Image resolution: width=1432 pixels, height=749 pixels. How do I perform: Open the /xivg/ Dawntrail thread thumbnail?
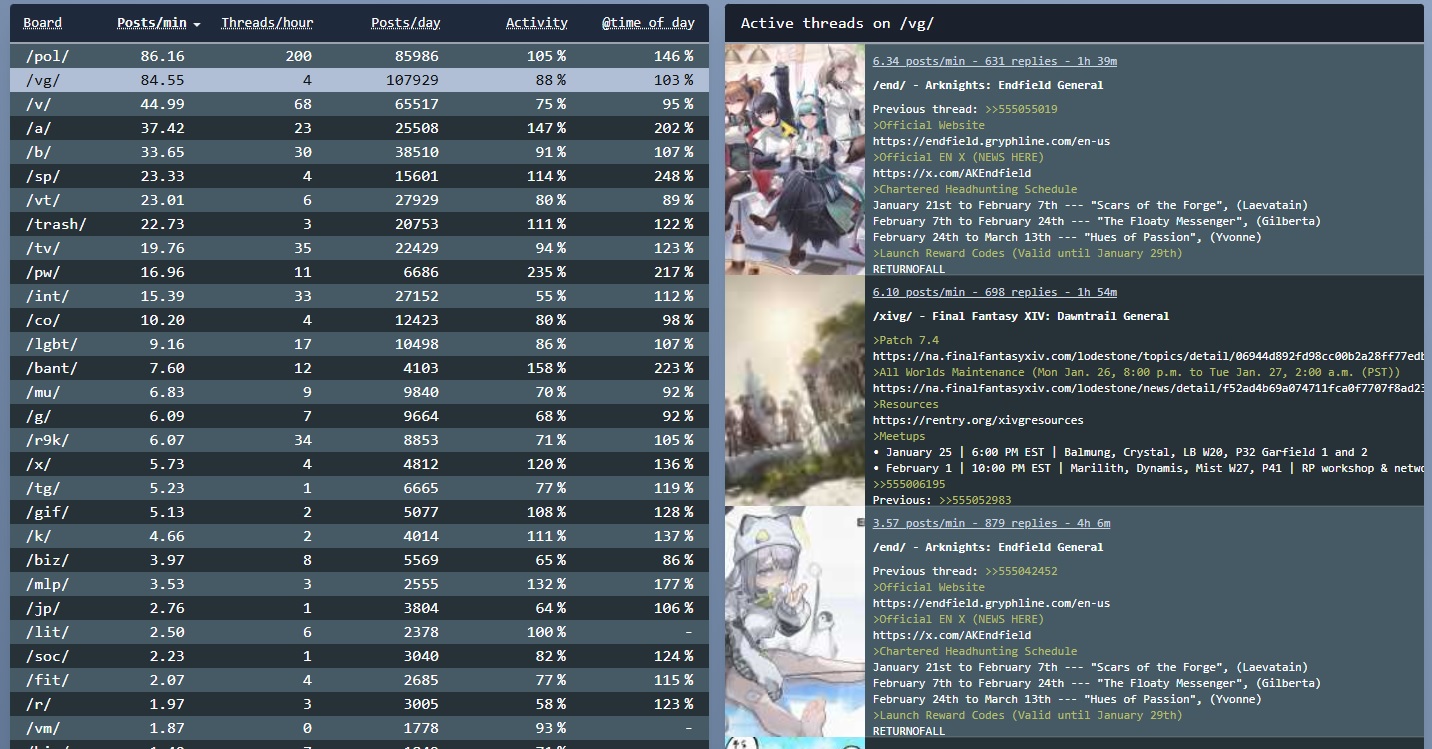pos(795,391)
